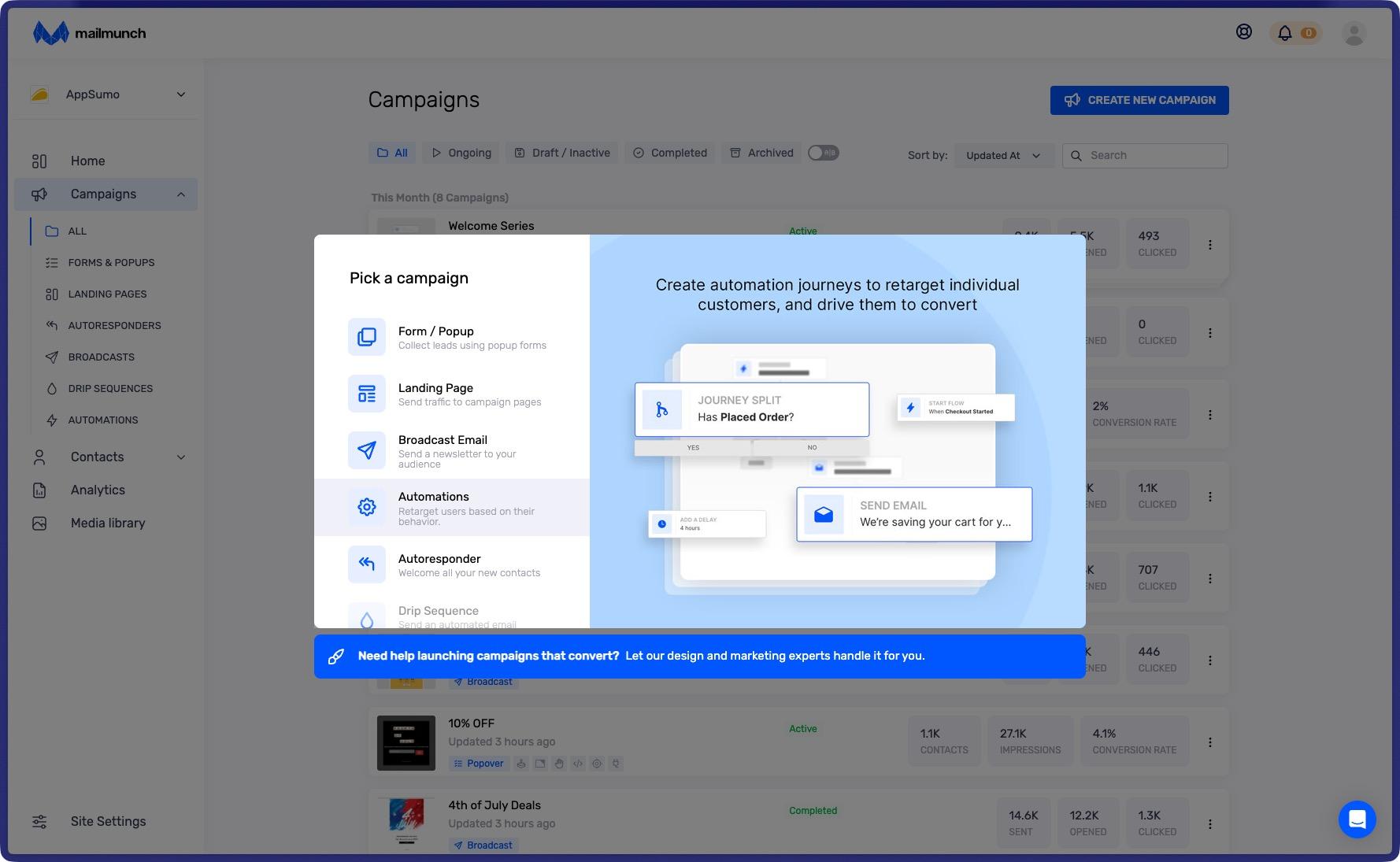Open Drip Sequences submenu item
This screenshot has width=1400, height=862.
coord(110,389)
